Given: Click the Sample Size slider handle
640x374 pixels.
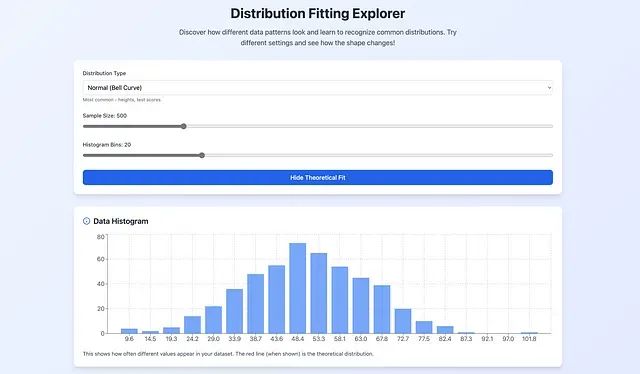Looking at the screenshot, I should (x=184, y=126).
